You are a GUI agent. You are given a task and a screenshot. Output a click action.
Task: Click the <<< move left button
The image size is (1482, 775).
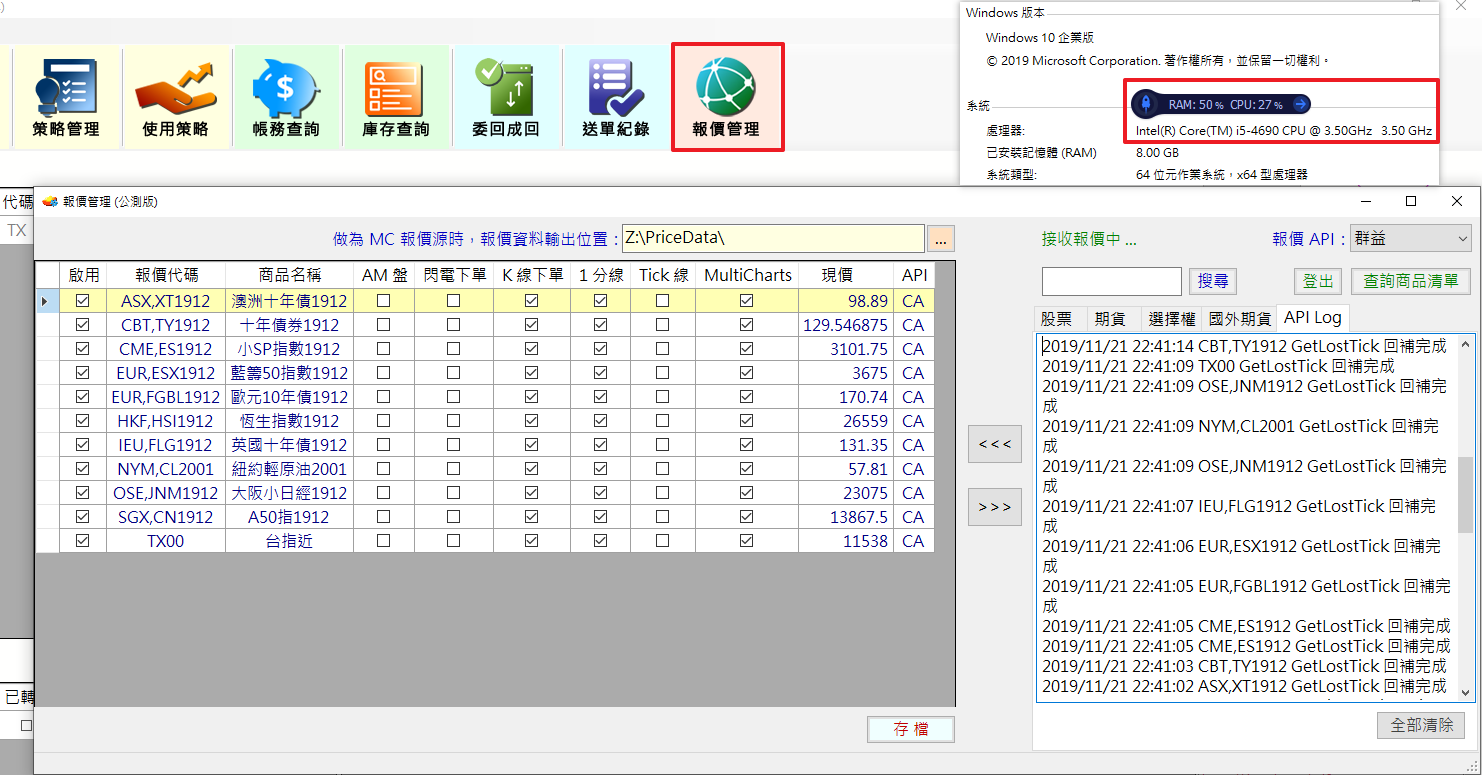tap(995, 444)
